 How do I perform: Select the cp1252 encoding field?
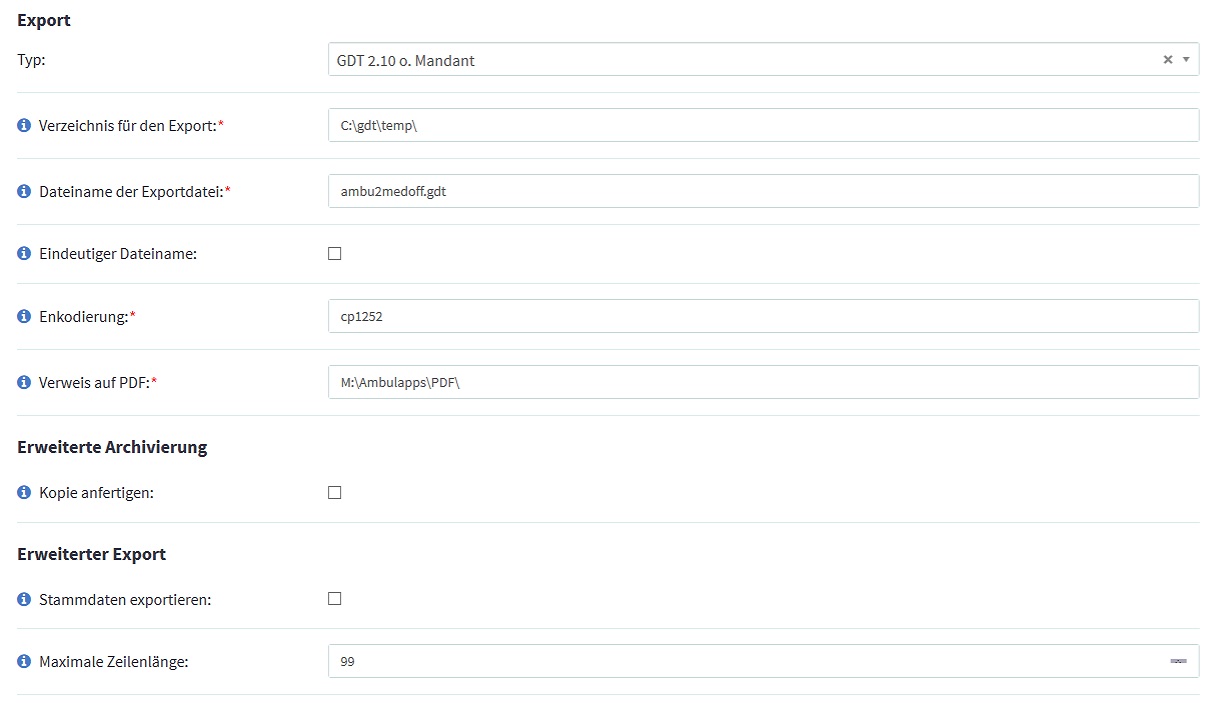(764, 316)
